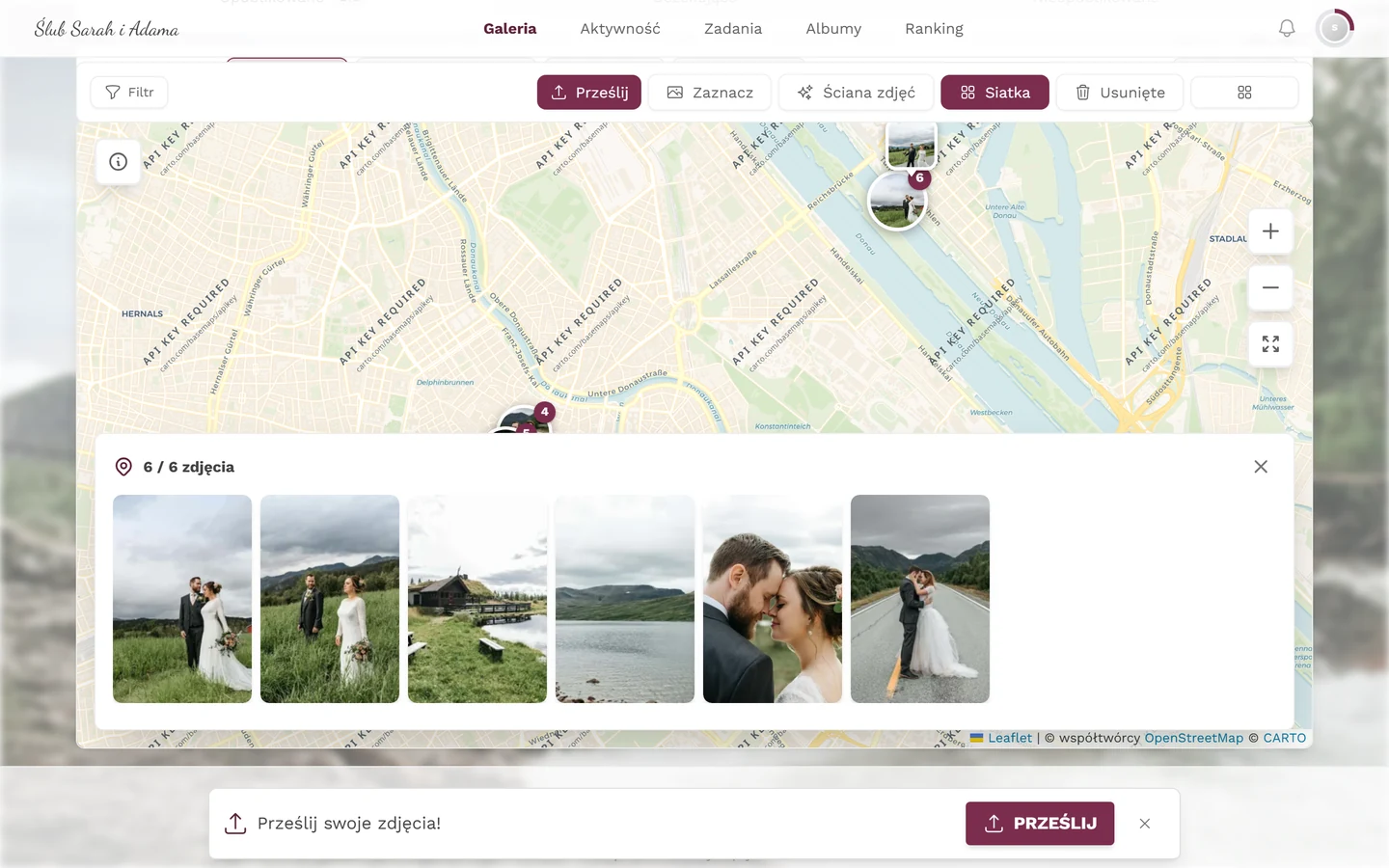
Task: Open the couple standing in field photo
Action: tap(182, 599)
